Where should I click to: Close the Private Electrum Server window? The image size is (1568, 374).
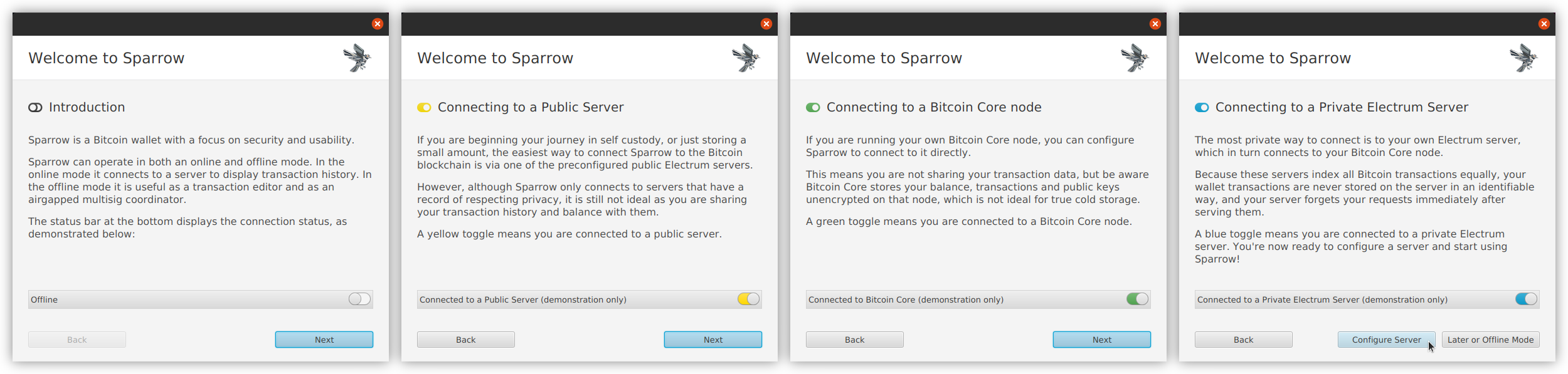[x=1544, y=24]
